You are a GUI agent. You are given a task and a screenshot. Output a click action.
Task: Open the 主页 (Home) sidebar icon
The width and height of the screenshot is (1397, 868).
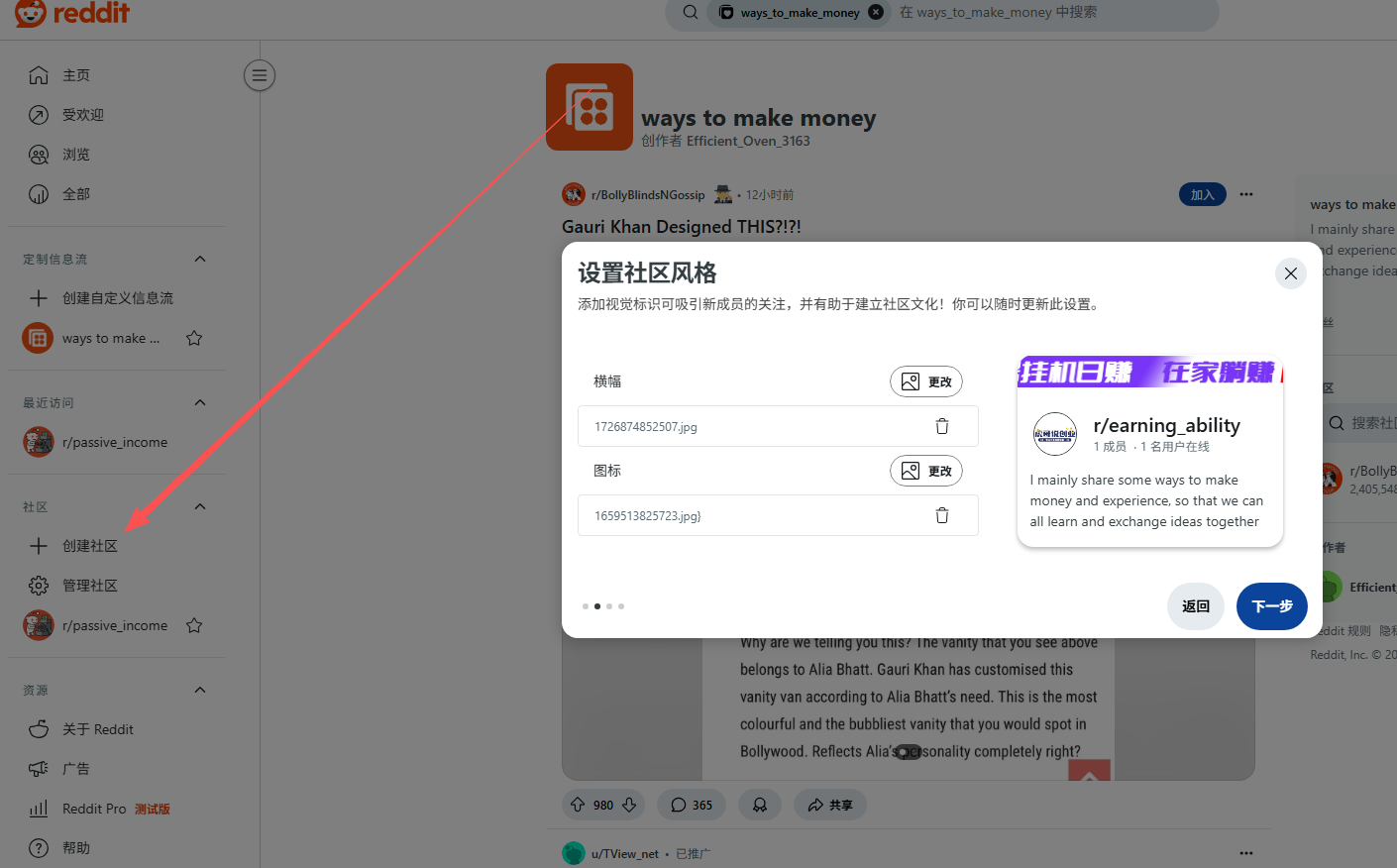click(38, 74)
